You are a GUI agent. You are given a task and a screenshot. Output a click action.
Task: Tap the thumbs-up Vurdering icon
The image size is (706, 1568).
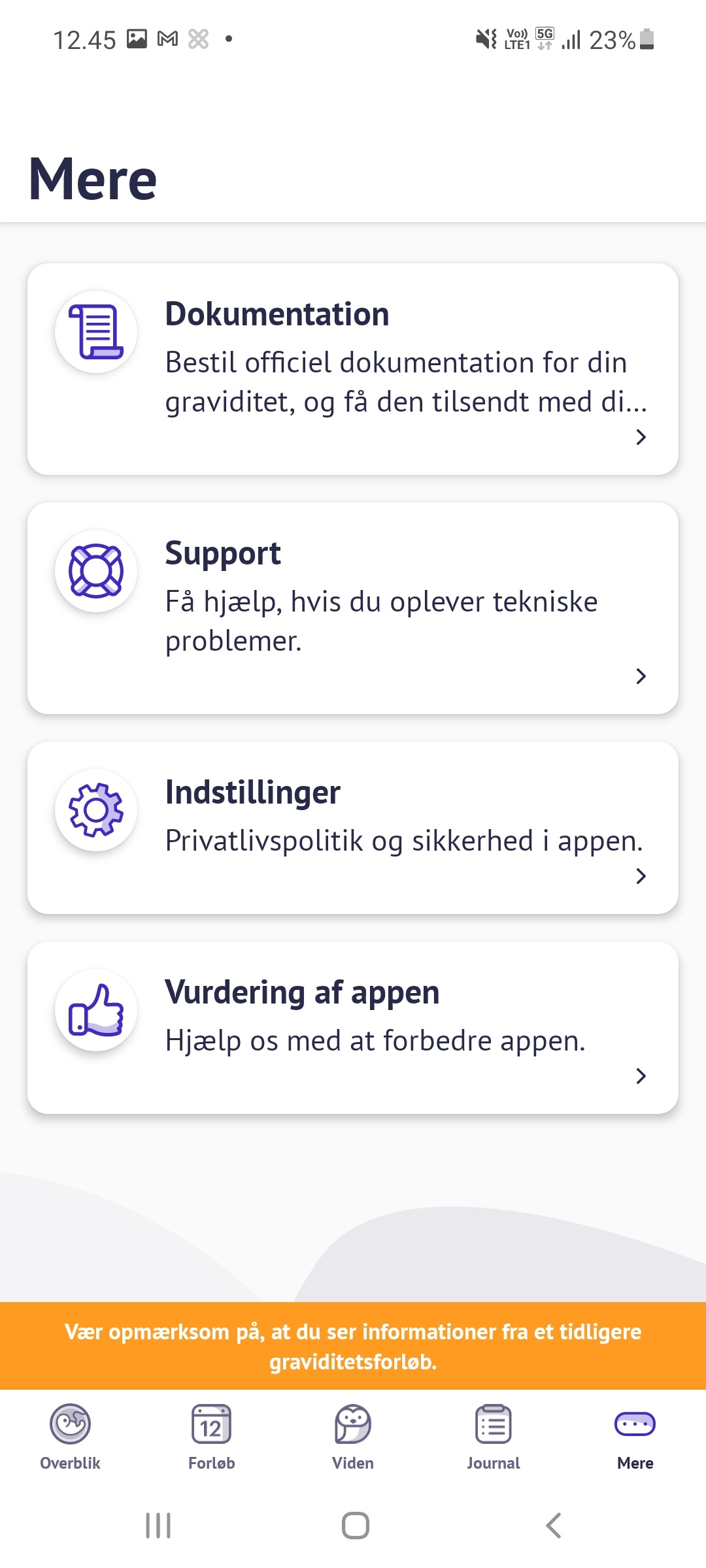(x=96, y=1010)
